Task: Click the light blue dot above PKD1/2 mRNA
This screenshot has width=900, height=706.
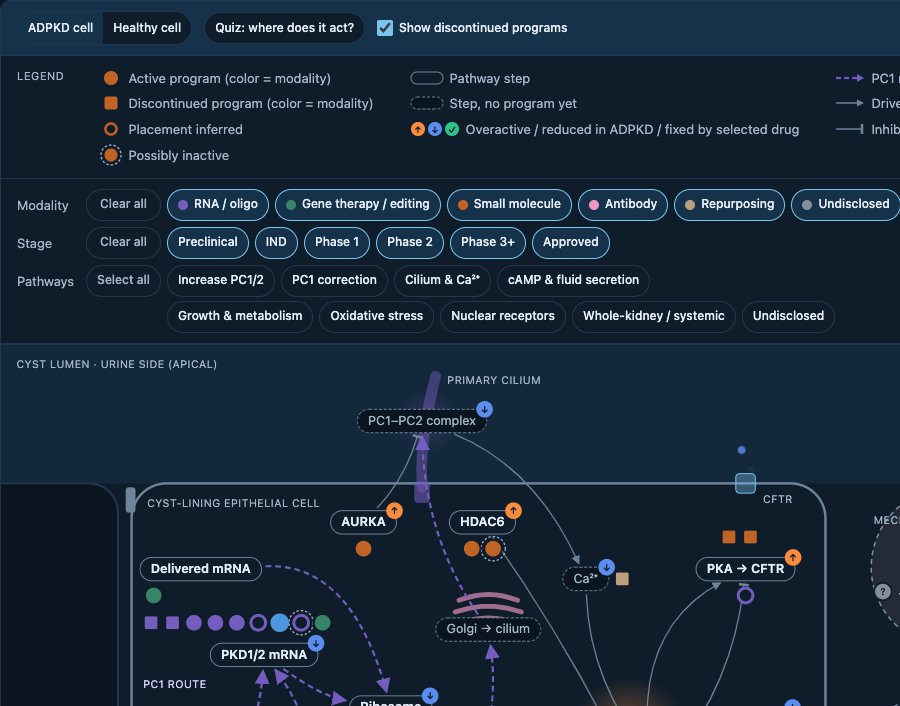Action: point(280,623)
